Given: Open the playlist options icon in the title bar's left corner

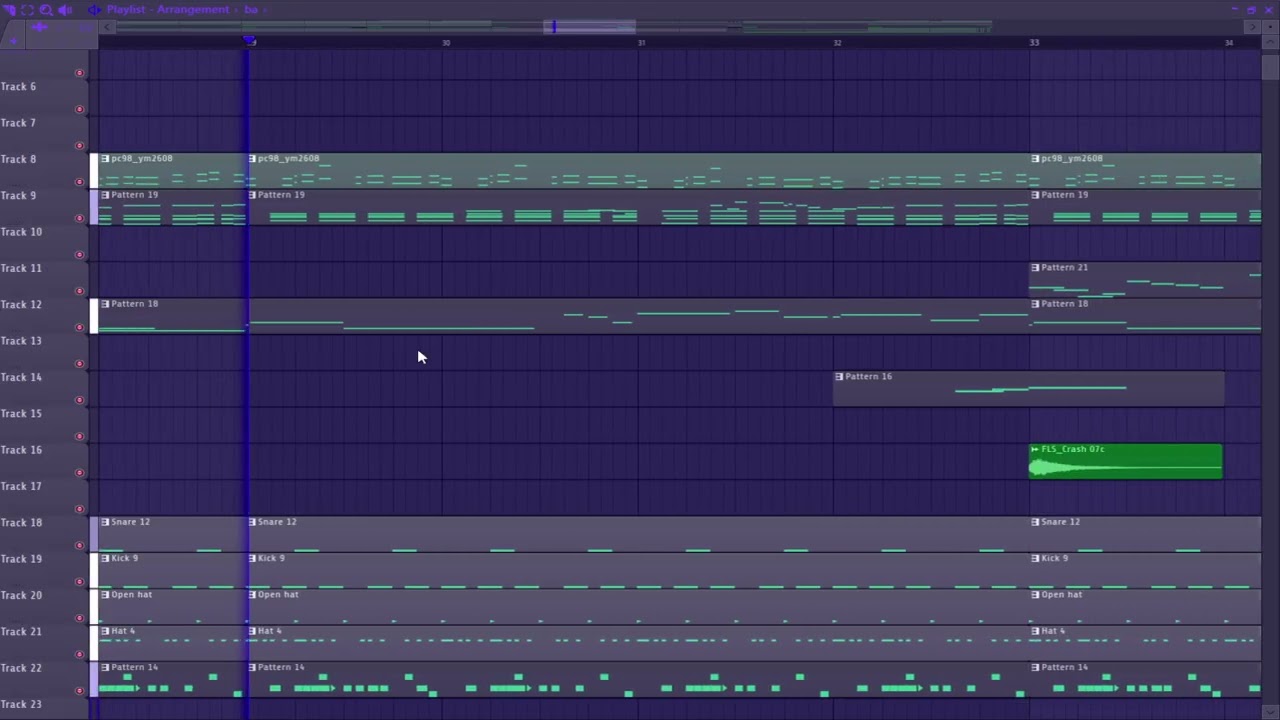Looking at the screenshot, I should [9, 9].
